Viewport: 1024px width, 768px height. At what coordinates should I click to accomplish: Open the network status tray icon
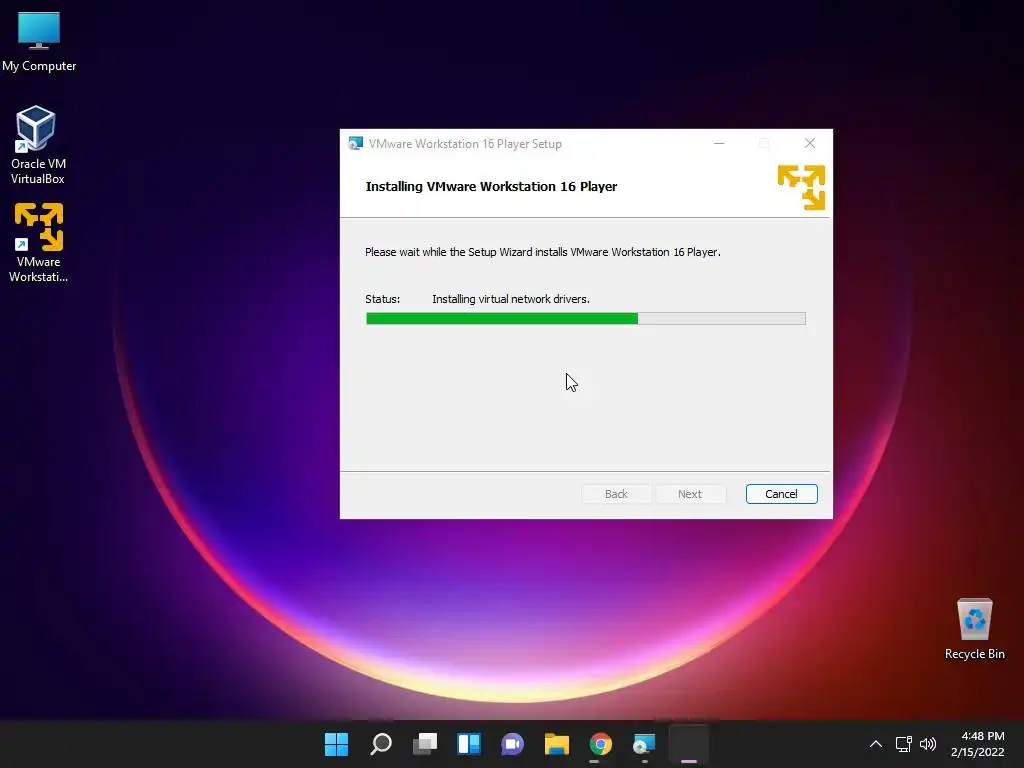coord(903,744)
